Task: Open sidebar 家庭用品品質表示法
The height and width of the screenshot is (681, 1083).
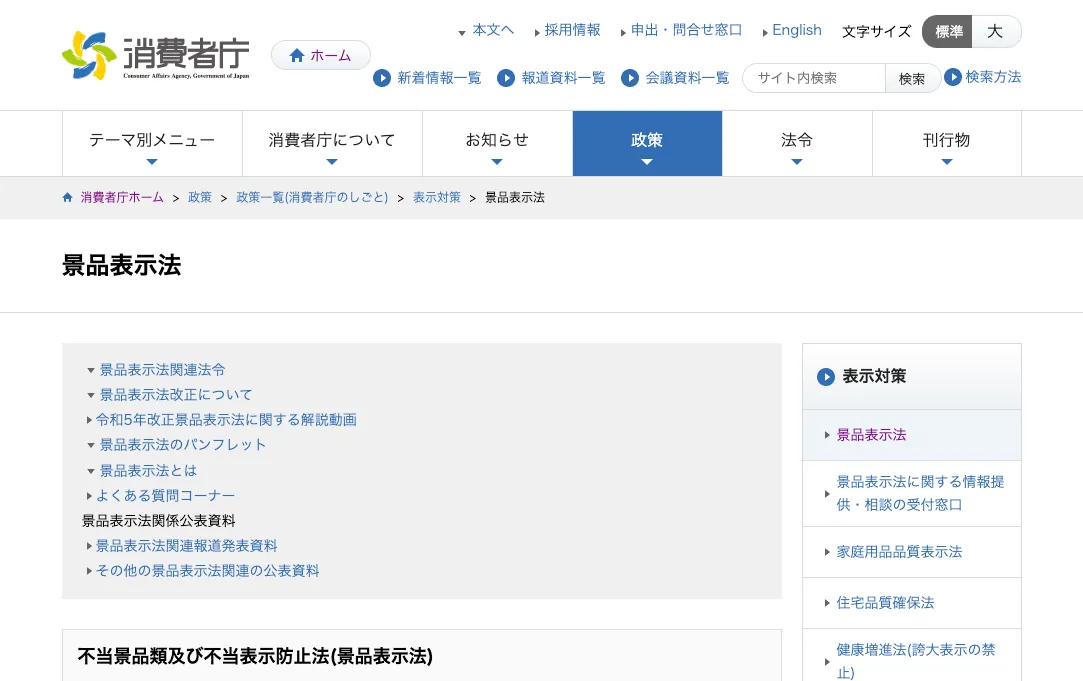Action: tap(912, 552)
